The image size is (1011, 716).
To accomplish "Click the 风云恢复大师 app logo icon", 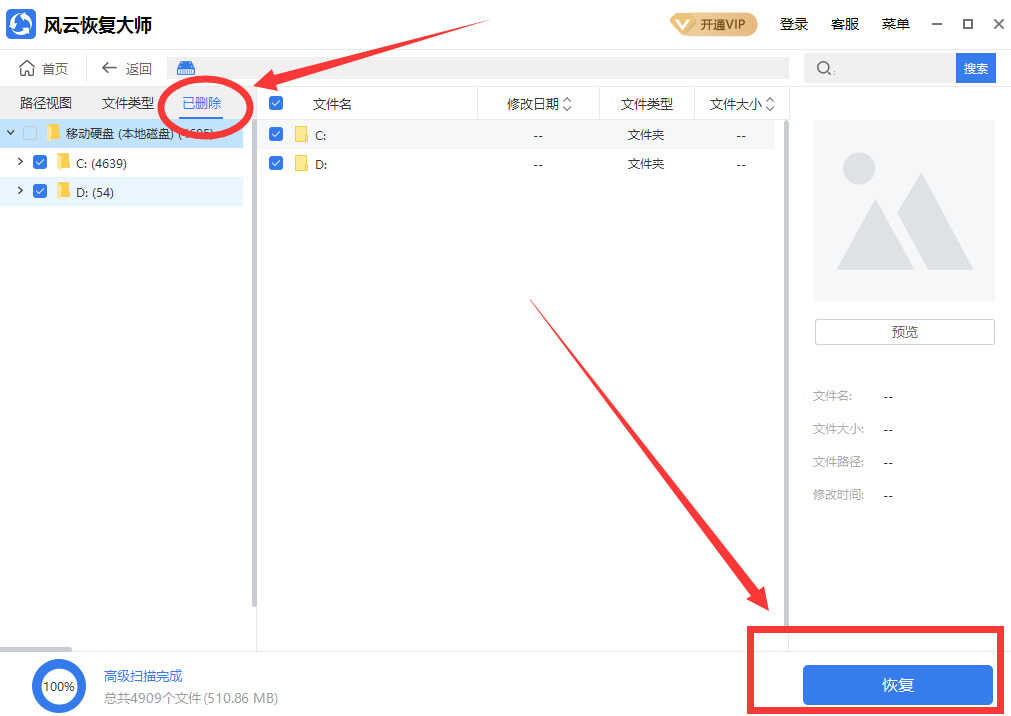I will pos(21,24).
